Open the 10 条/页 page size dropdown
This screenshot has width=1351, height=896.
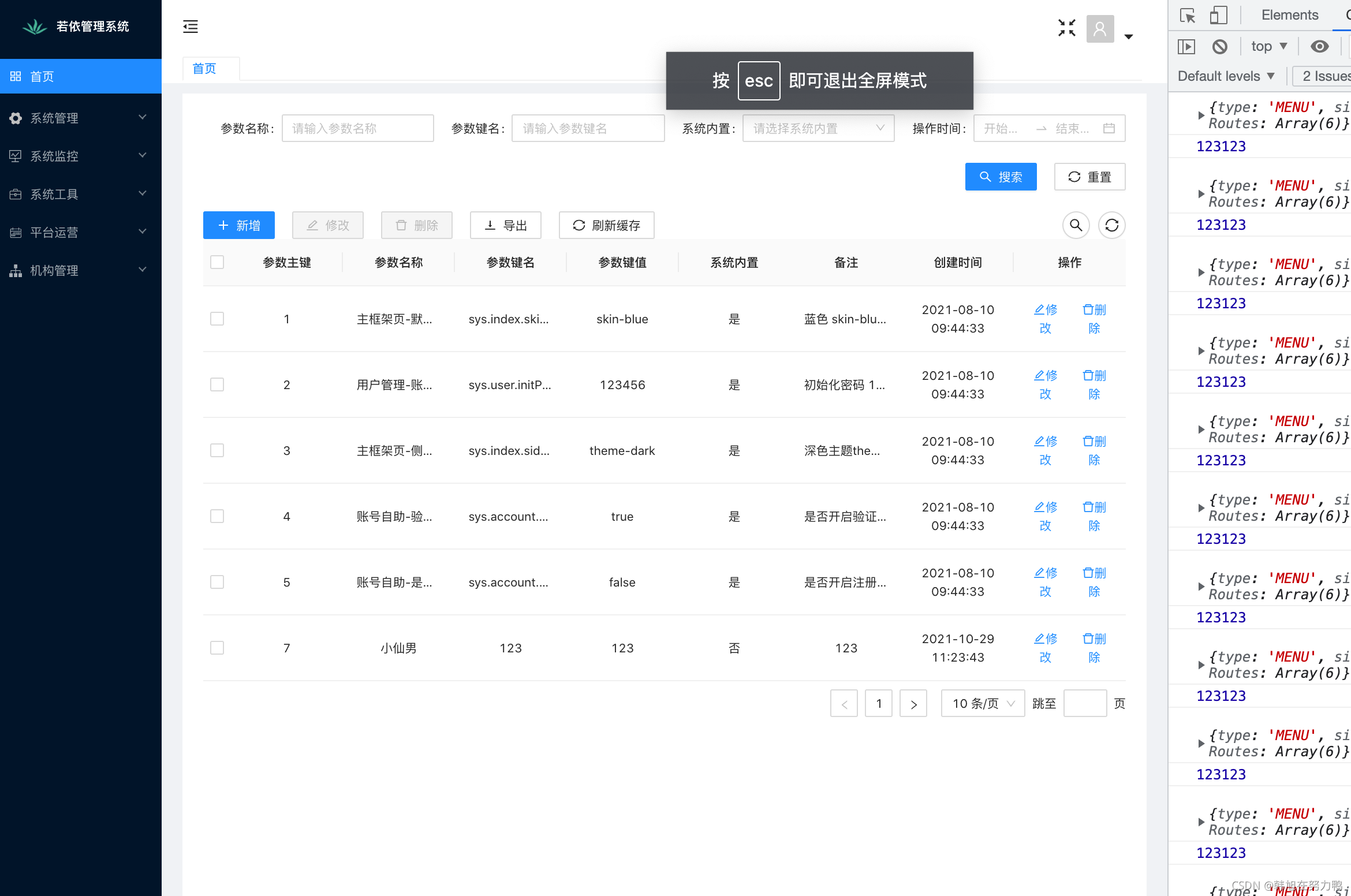point(982,703)
